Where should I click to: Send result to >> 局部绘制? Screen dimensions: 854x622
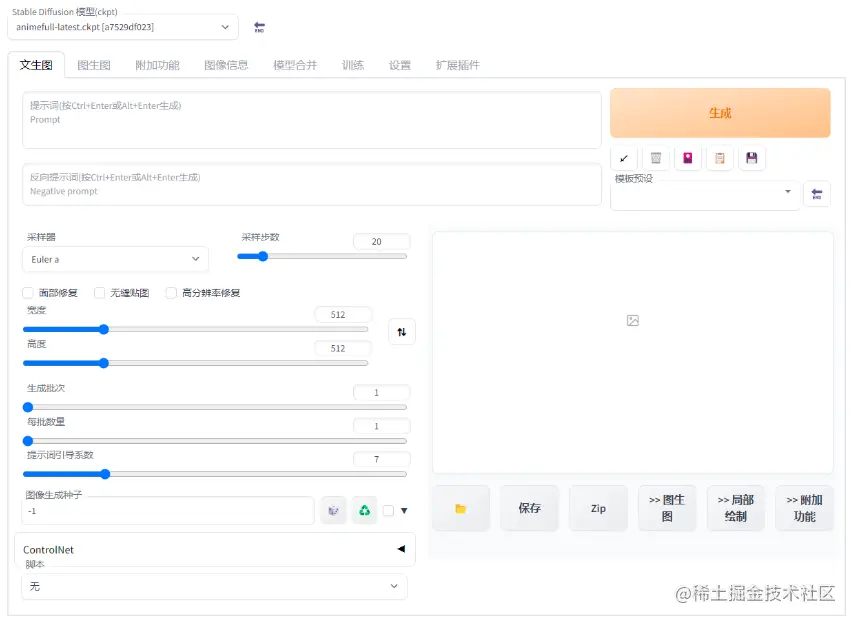click(736, 508)
